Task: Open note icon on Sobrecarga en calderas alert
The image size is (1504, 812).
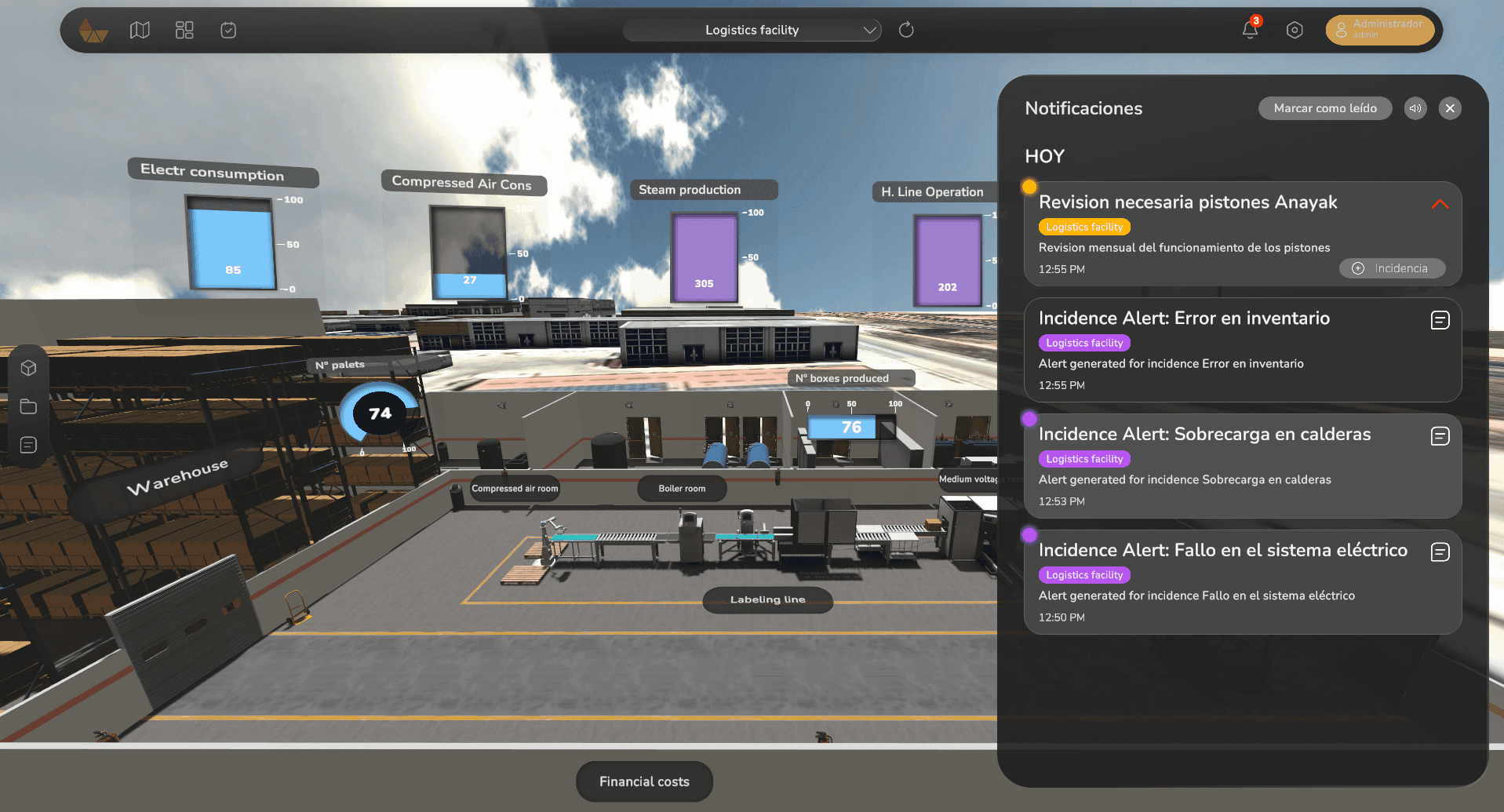Action: 1440,436
